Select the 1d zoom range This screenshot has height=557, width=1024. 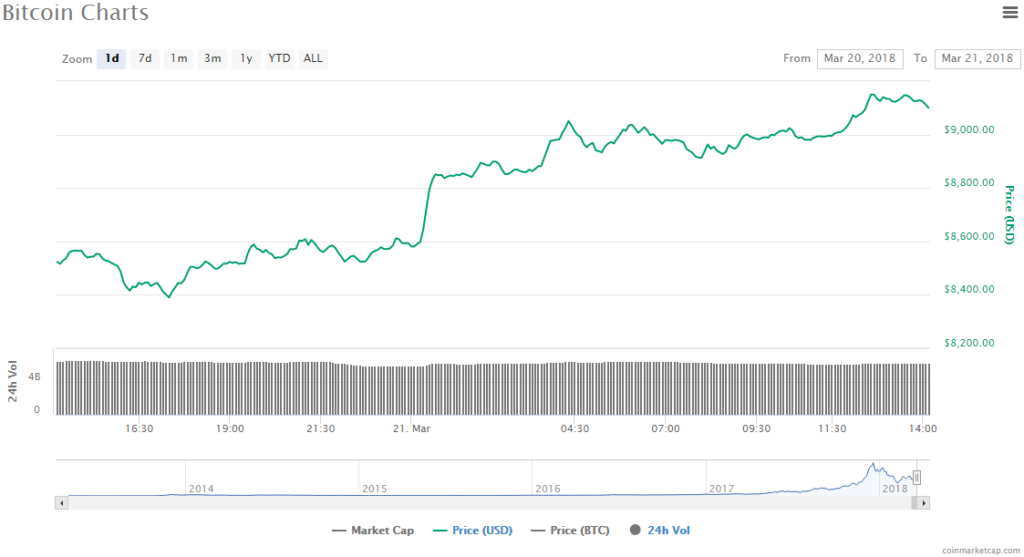pyautogui.click(x=112, y=59)
